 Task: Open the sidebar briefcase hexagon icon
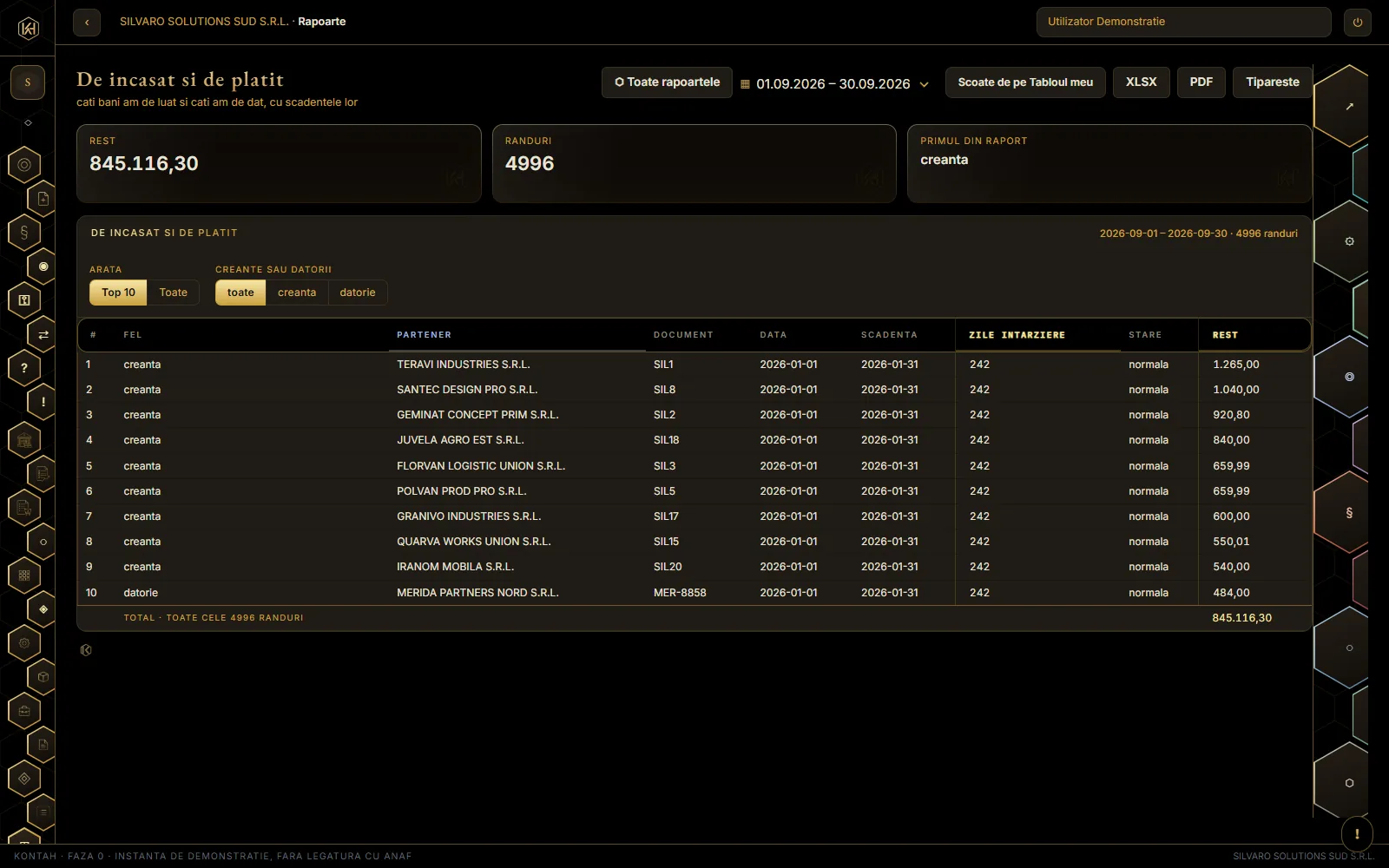tap(24, 711)
